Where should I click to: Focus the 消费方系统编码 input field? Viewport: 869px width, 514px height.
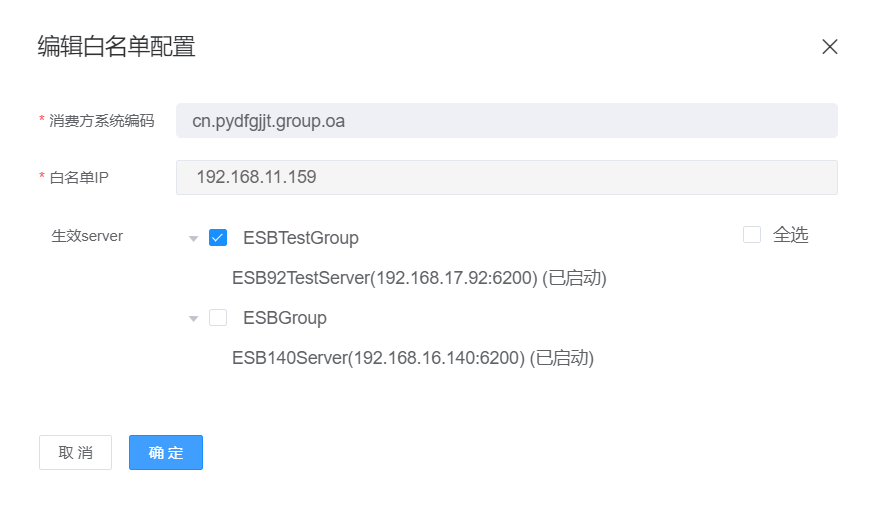pos(507,120)
